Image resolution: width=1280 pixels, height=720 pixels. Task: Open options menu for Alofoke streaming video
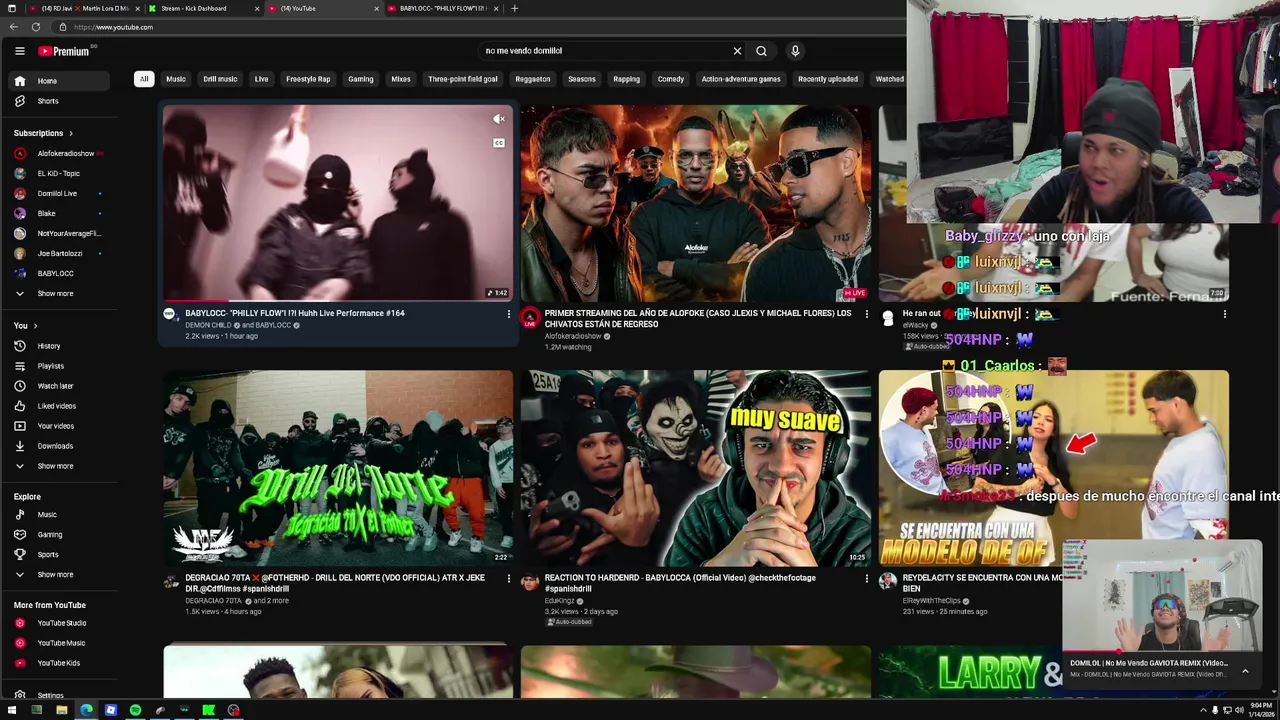coord(866,314)
